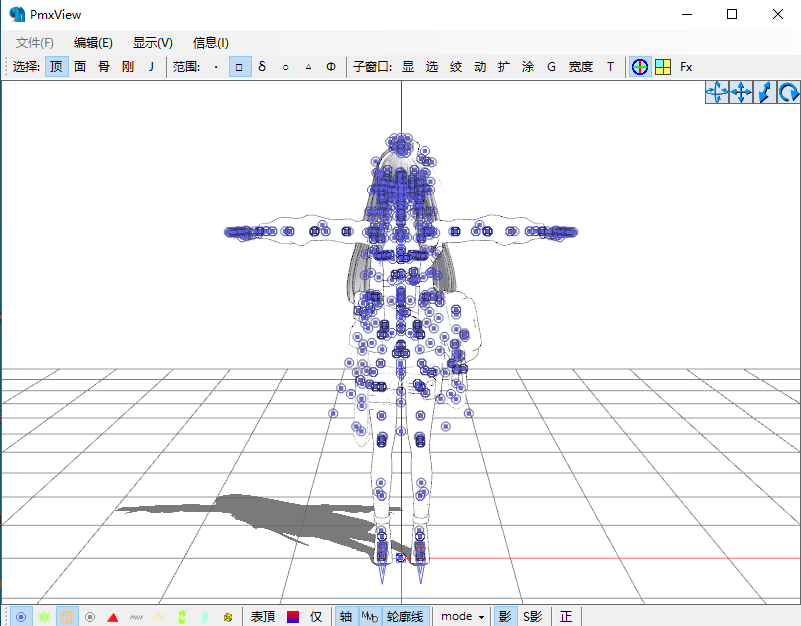Image resolution: width=801 pixels, height=626 pixels.
Task: Open the texture (纹) subwindow
Action: point(455,67)
